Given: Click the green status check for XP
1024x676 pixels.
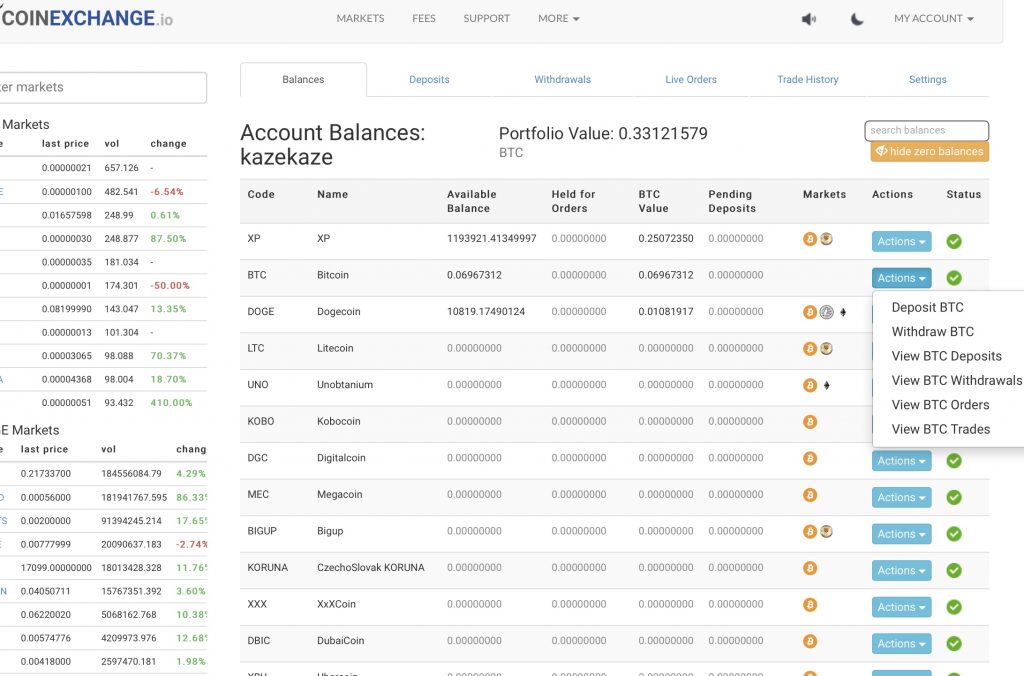Looking at the screenshot, I should click(x=954, y=242).
